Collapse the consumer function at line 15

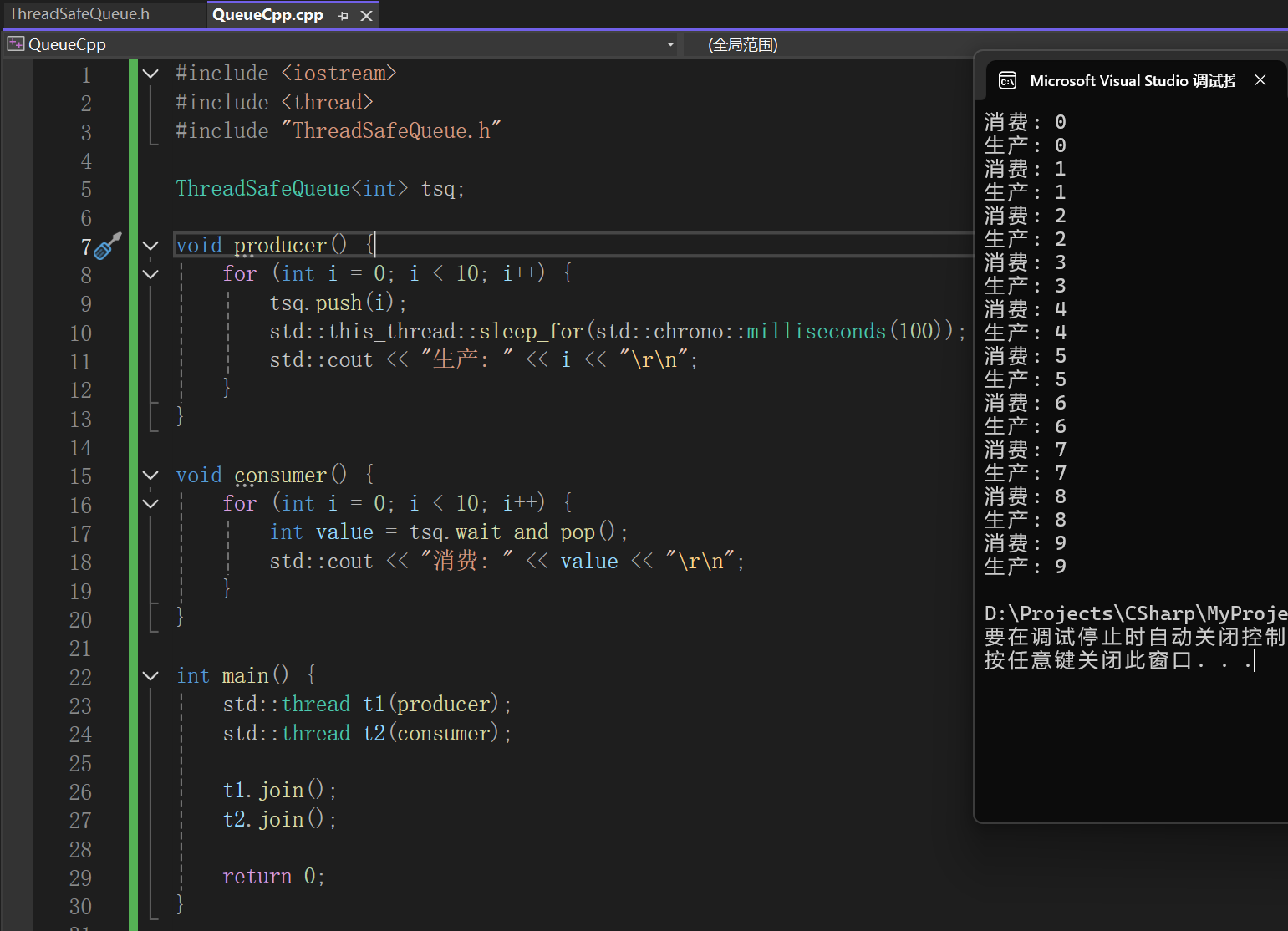click(x=150, y=476)
